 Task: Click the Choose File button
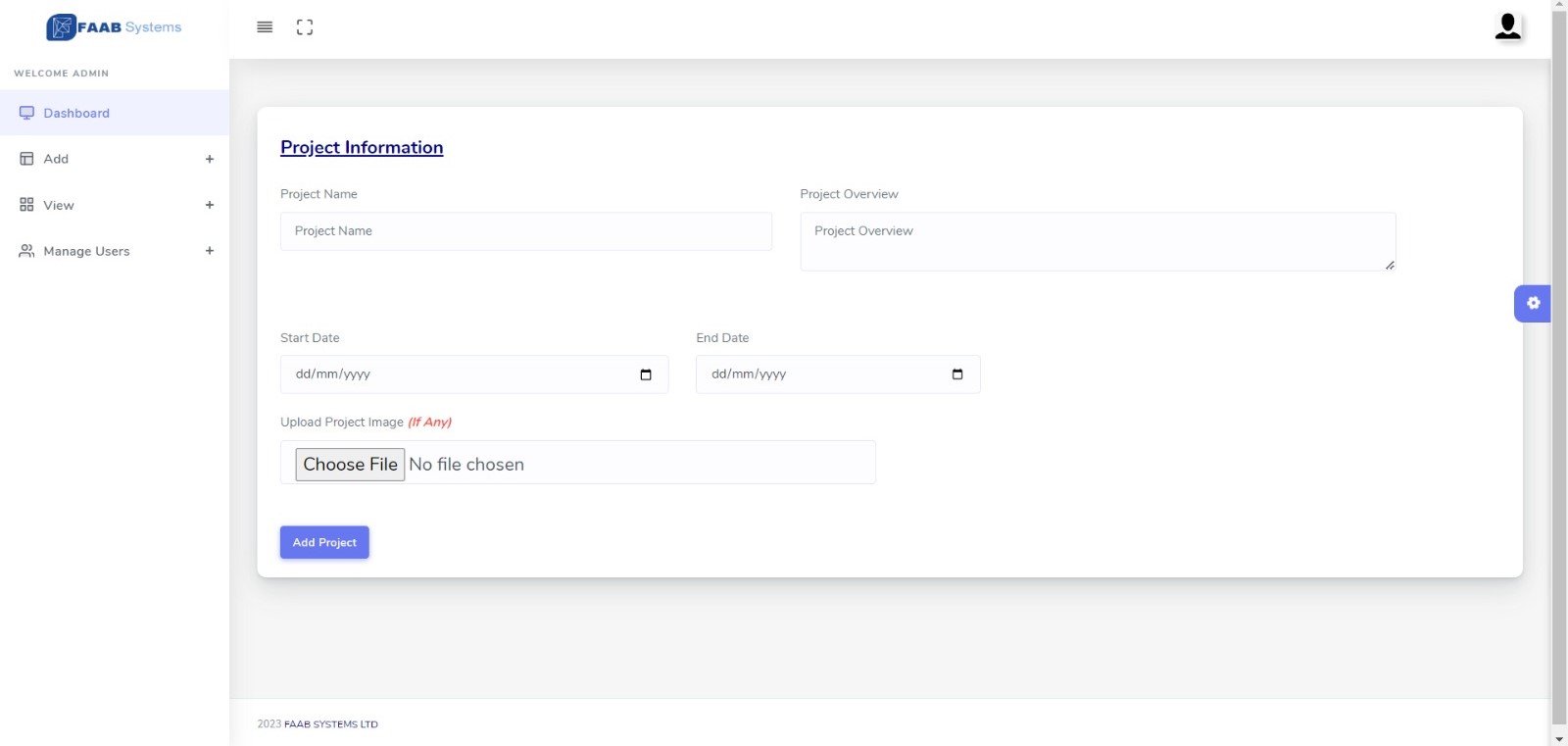pos(350,465)
